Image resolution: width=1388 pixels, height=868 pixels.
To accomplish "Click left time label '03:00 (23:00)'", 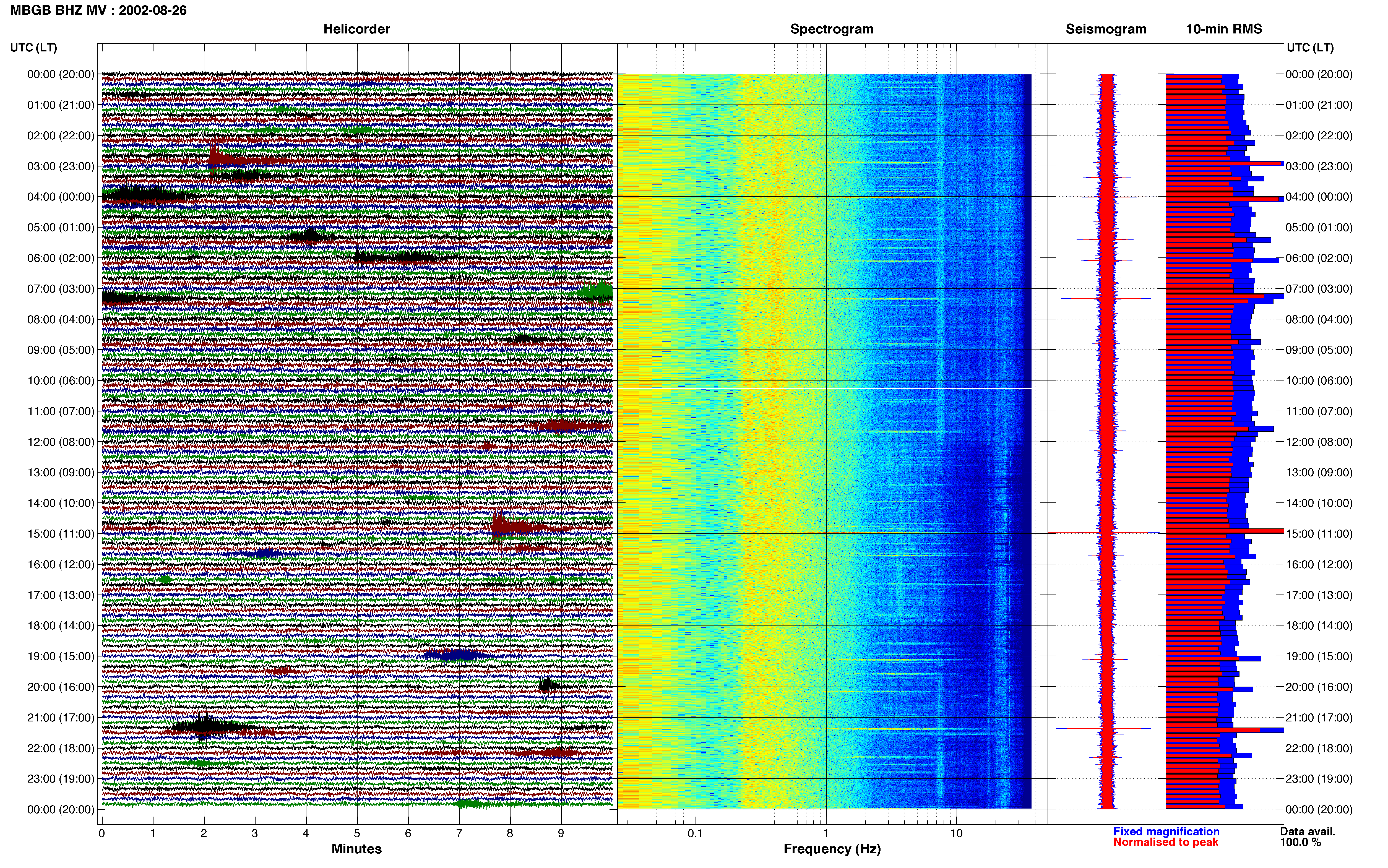I will pos(61,166).
